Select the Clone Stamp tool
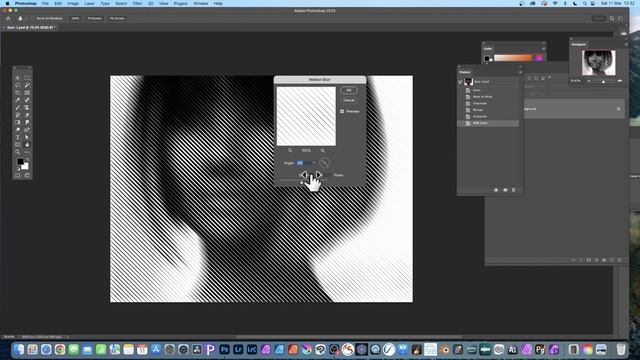This screenshot has height=360, width=640. coord(27,108)
